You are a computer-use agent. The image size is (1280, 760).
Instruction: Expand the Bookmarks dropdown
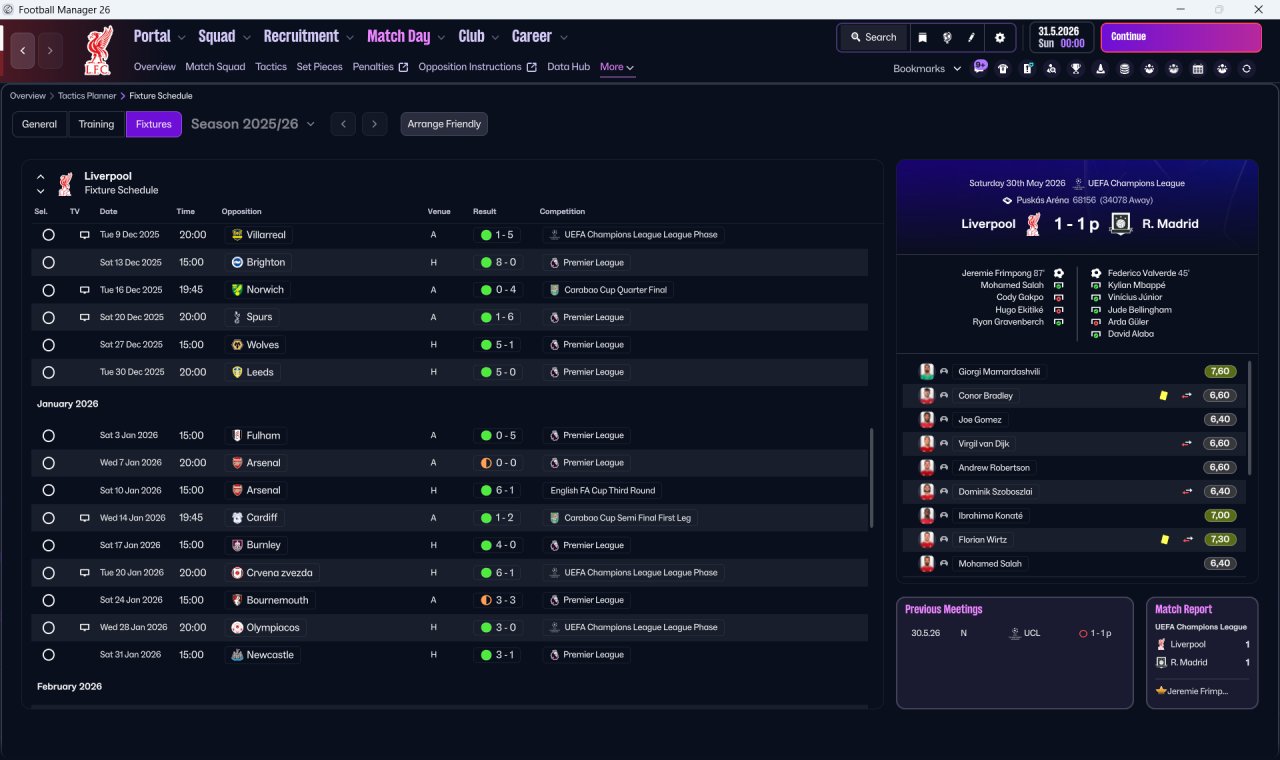click(927, 69)
